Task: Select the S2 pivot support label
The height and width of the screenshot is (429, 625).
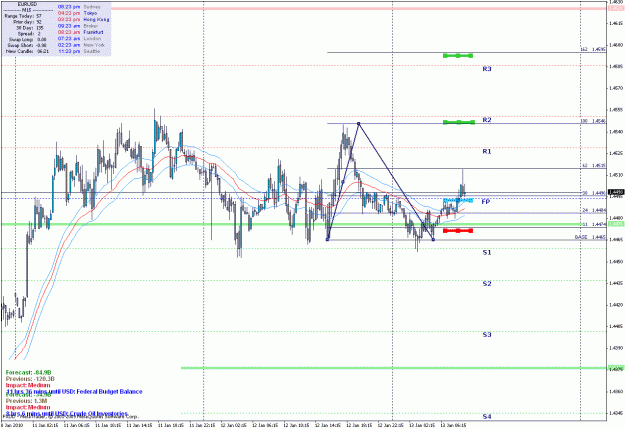Action: 487,283
